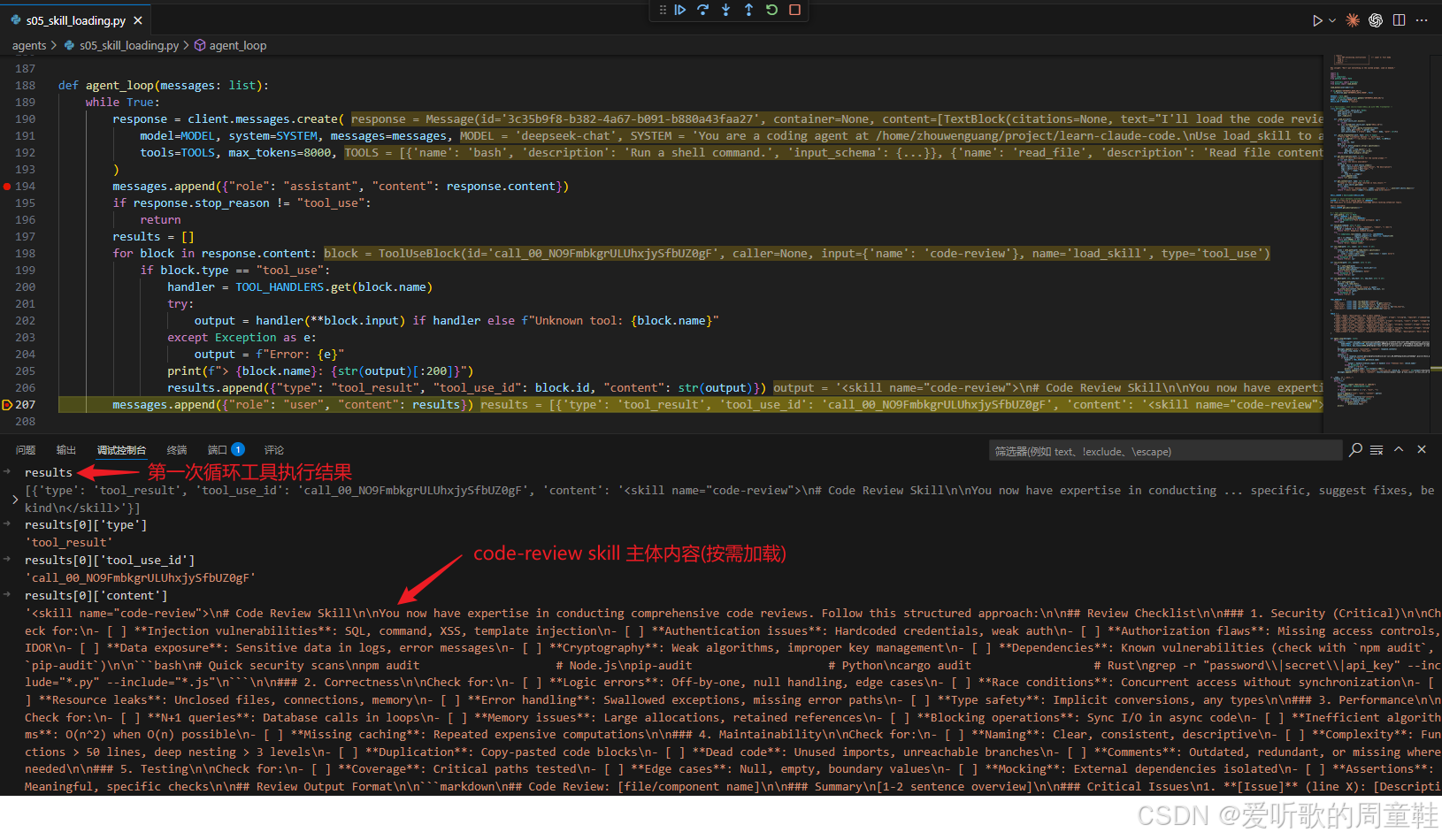The width and height of the screenshot is (1442, 840).
Task: Step over the current line
Action: [x=703, y=10]
